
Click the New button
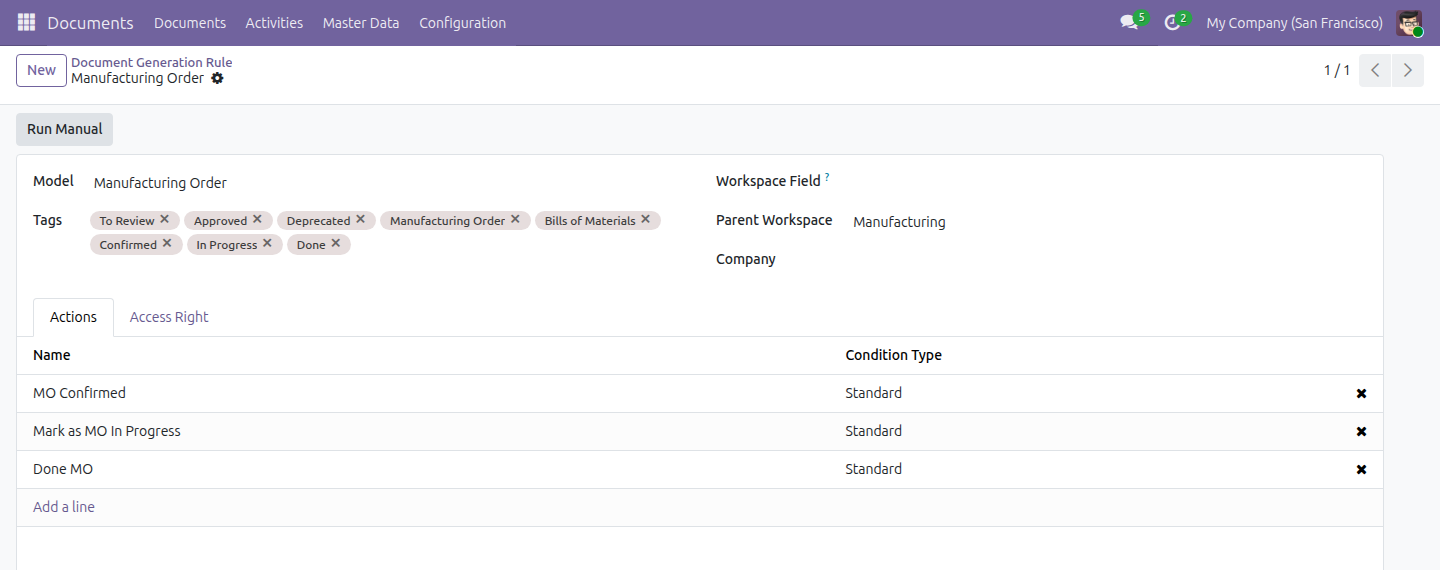pos(42,70)
